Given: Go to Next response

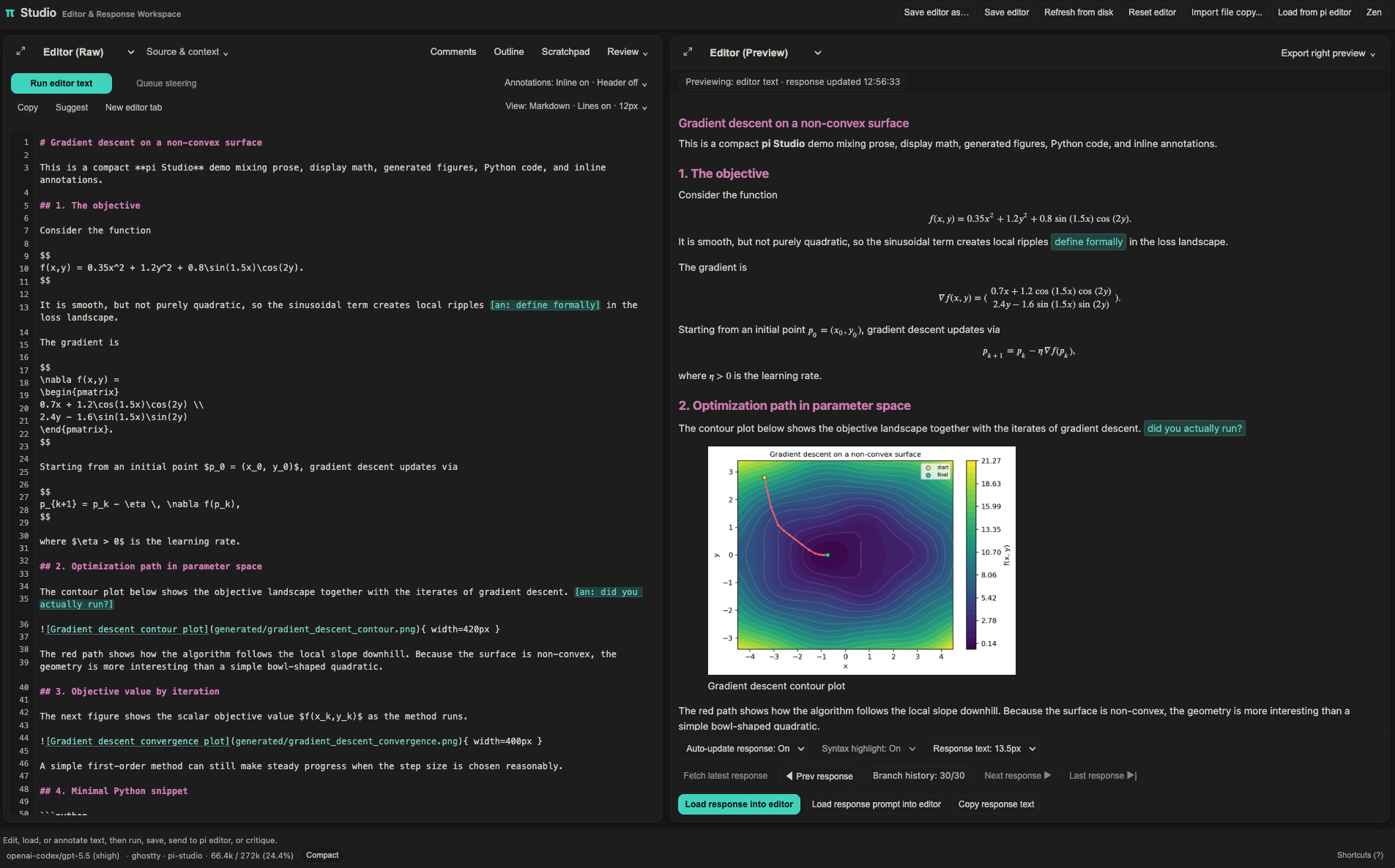Looking at the screenshot, I should (1017, 776).
